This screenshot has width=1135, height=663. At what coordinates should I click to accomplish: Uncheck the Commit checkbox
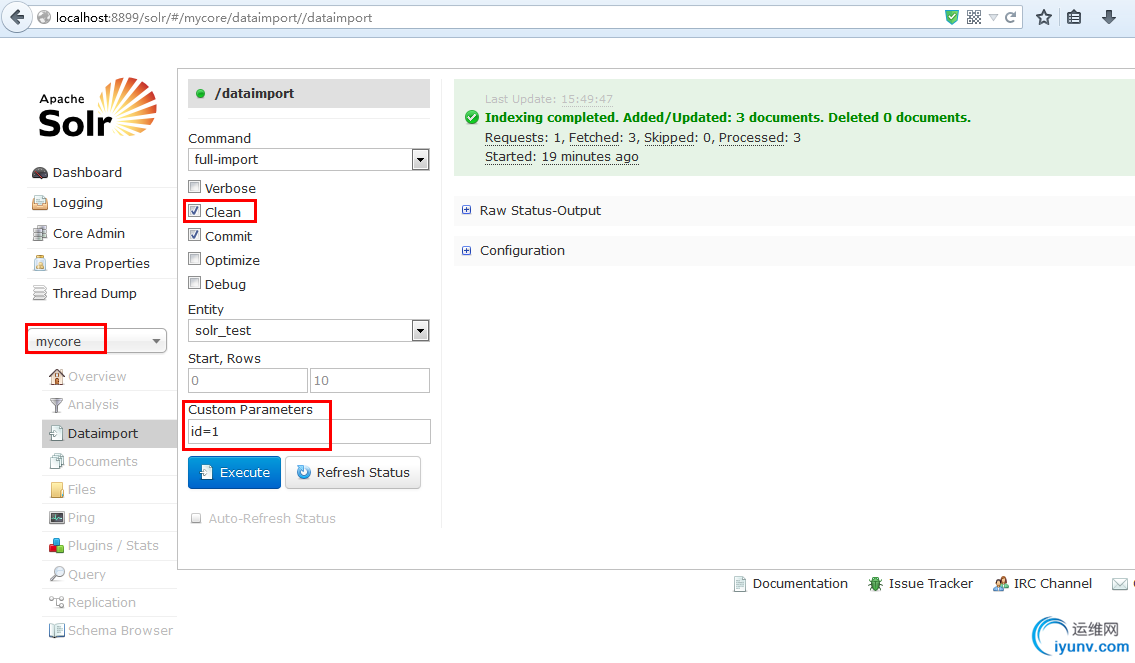(194, 235)
